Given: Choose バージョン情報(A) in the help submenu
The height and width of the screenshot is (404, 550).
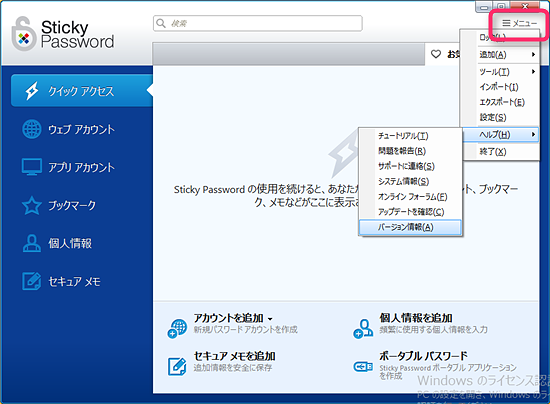Looking at the screenshot, I should click(x=410, y=227).
